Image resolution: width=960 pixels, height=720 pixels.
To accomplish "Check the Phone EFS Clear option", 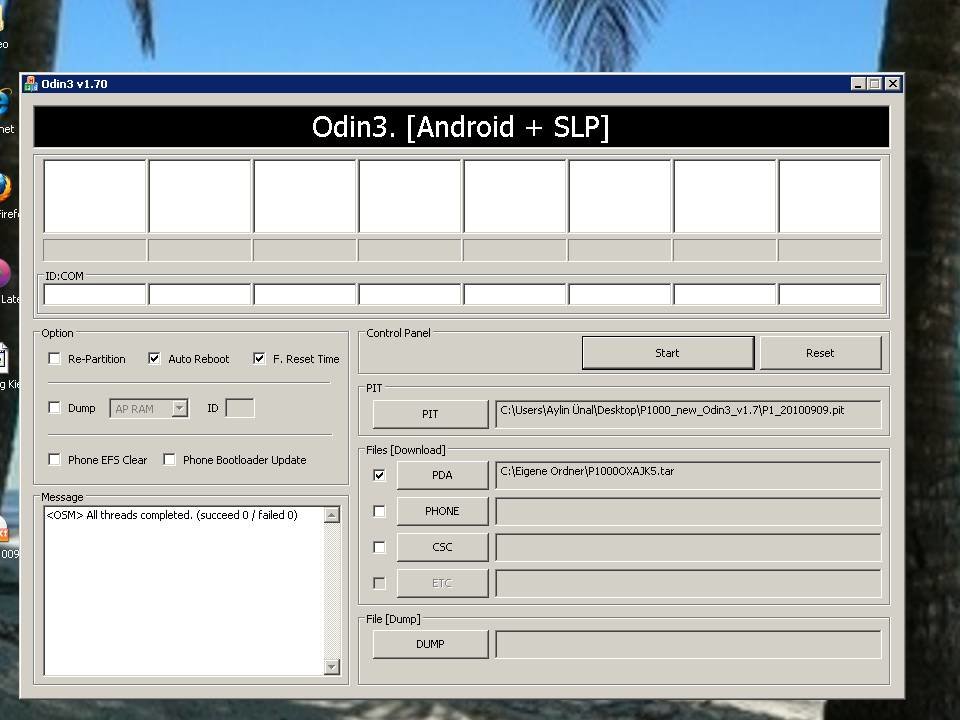I will pyautogui.click(x=54, y=459).
